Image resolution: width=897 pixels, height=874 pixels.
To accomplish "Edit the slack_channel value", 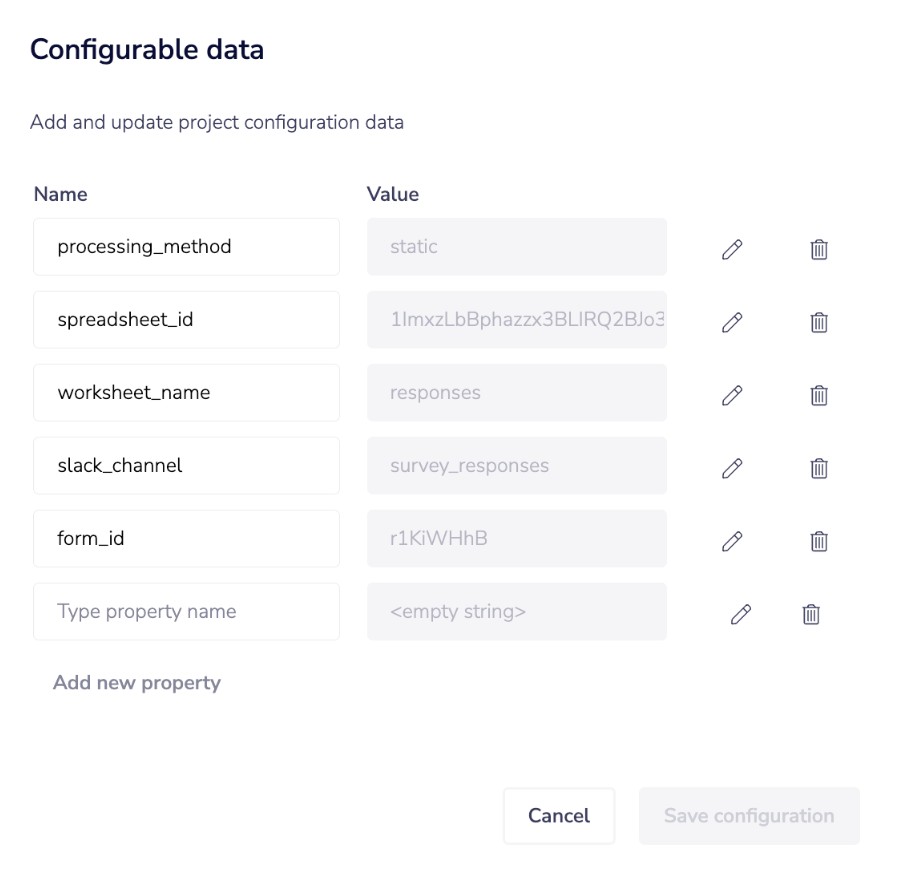I will click(732, 468).
